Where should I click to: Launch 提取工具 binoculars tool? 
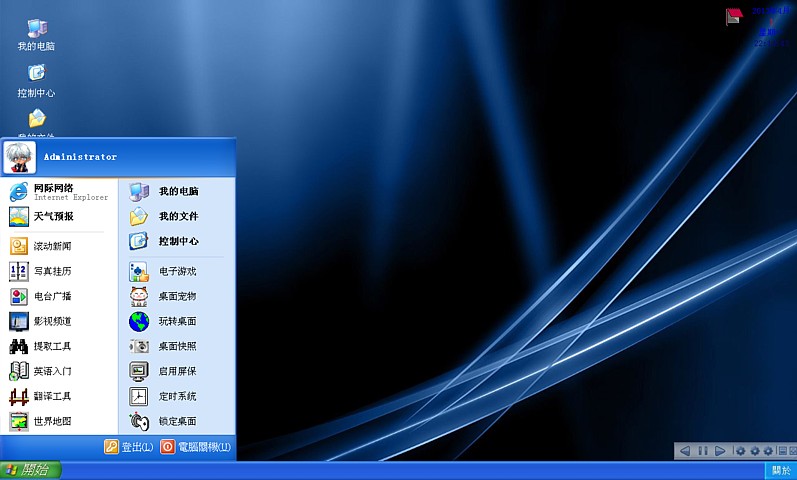(x=52, y=346)
